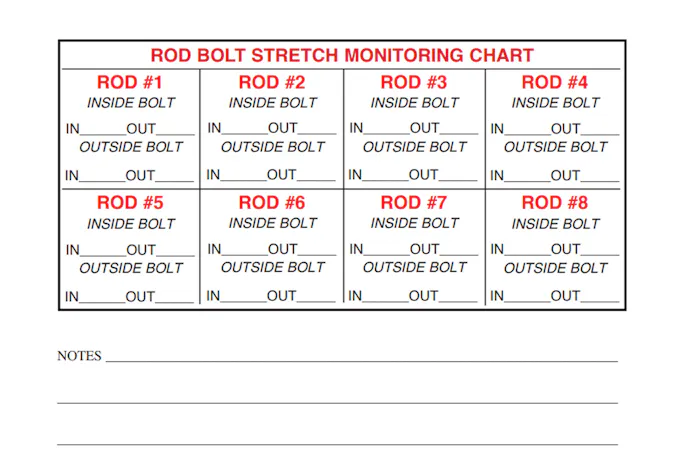This screenshot has width=688, height=459.
Task: Click the second blank notes line
Action: click(x=337, y=401)
